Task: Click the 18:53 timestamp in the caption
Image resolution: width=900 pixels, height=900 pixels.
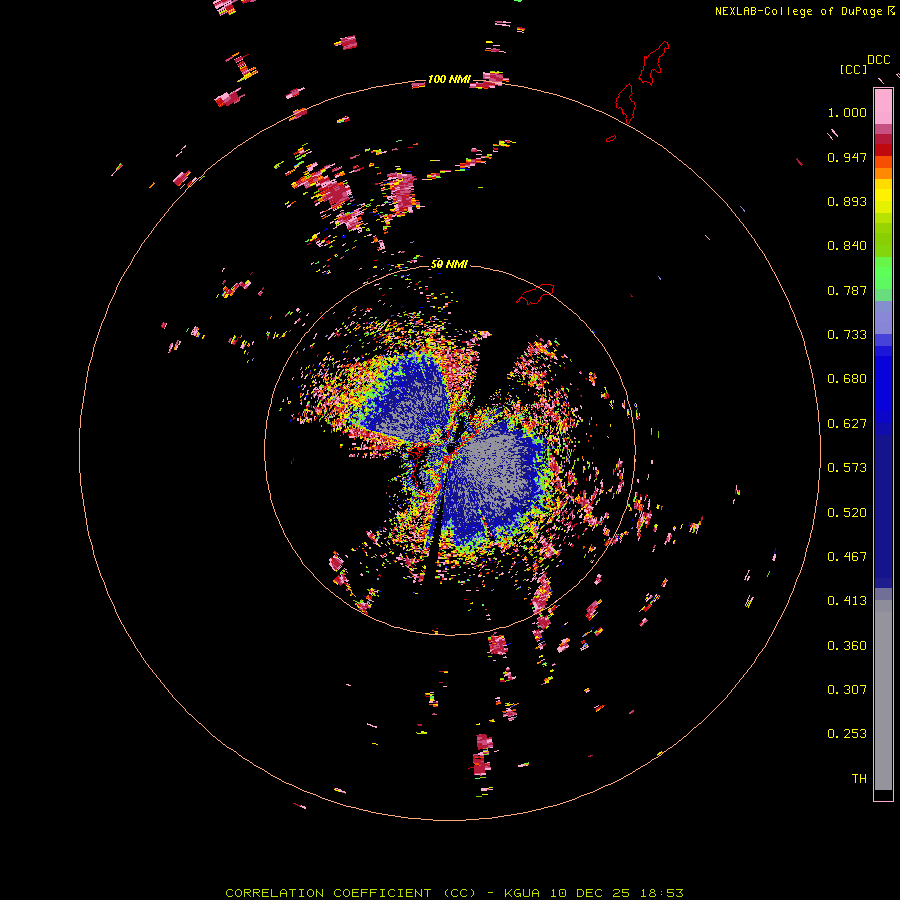Action: tap(662, 893)
